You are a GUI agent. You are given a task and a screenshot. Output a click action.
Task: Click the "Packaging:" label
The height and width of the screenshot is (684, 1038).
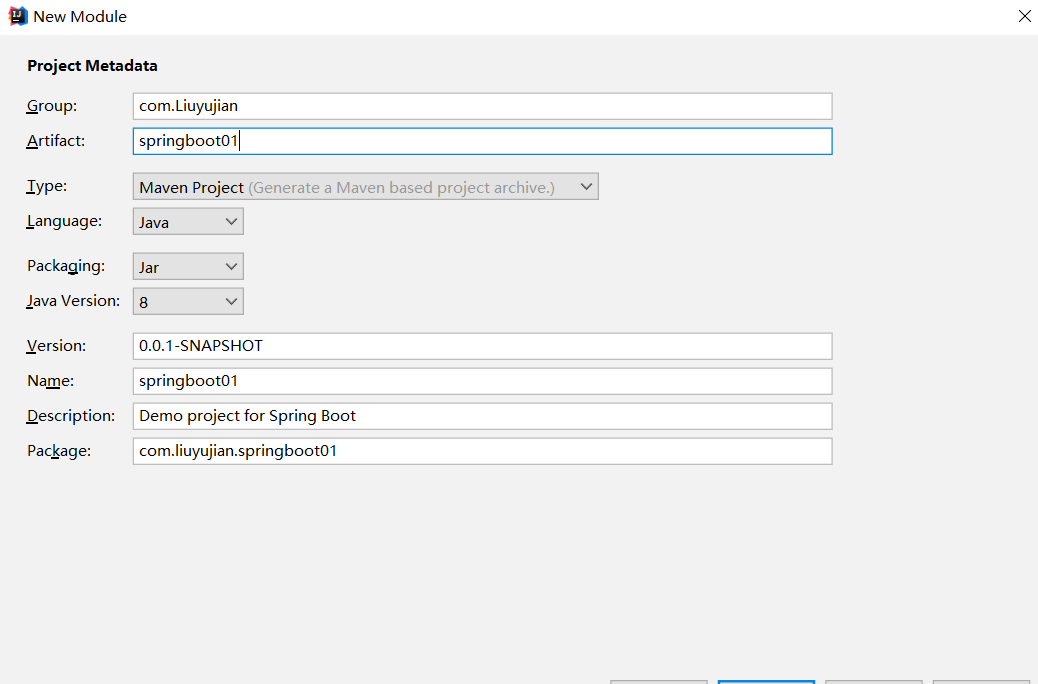tap(66, 266)
